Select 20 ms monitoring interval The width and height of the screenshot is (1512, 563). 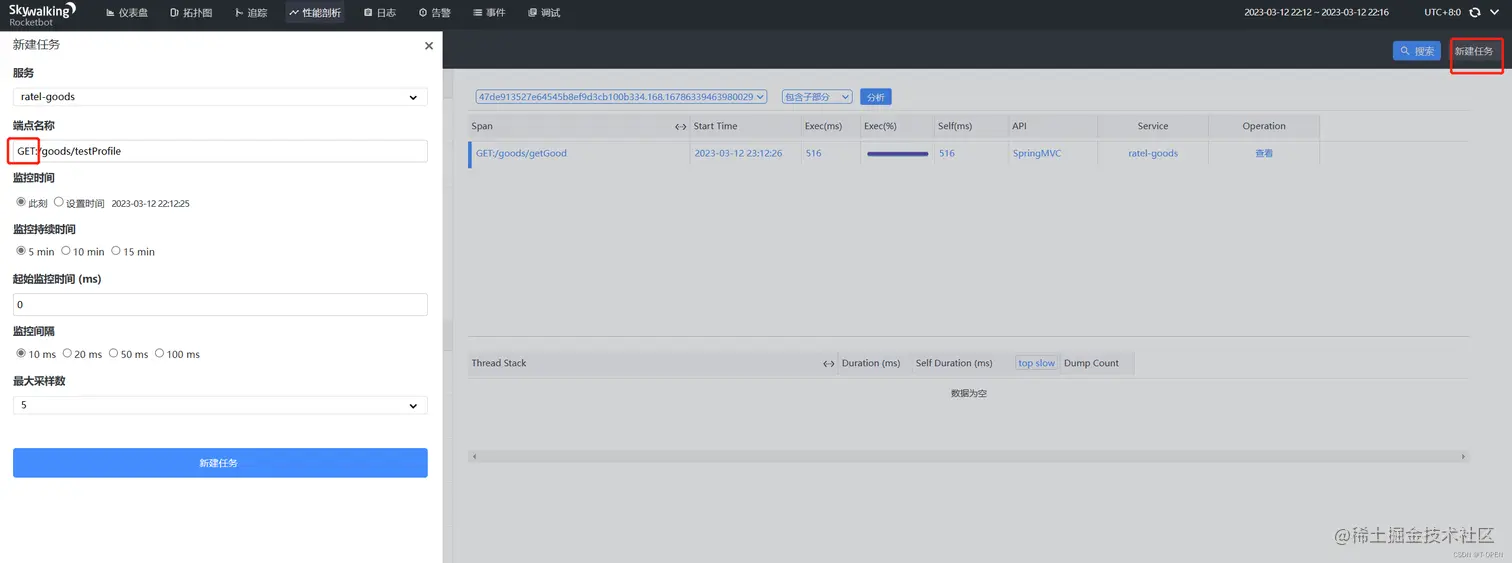[x=68, y=353]
